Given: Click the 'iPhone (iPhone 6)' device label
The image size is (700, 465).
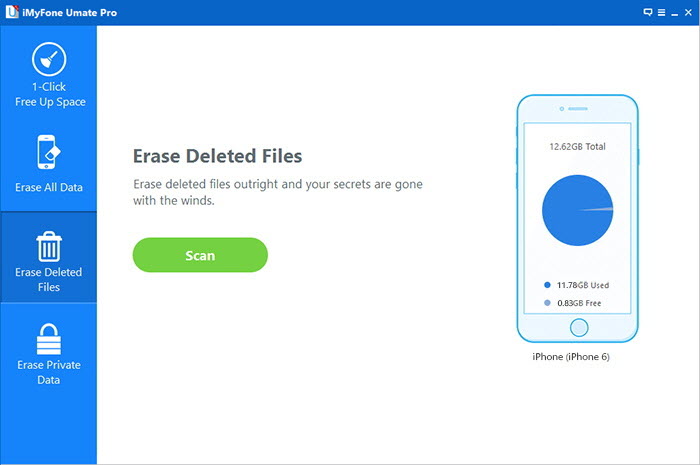Looking at the screenshot, I should (570, 357).
